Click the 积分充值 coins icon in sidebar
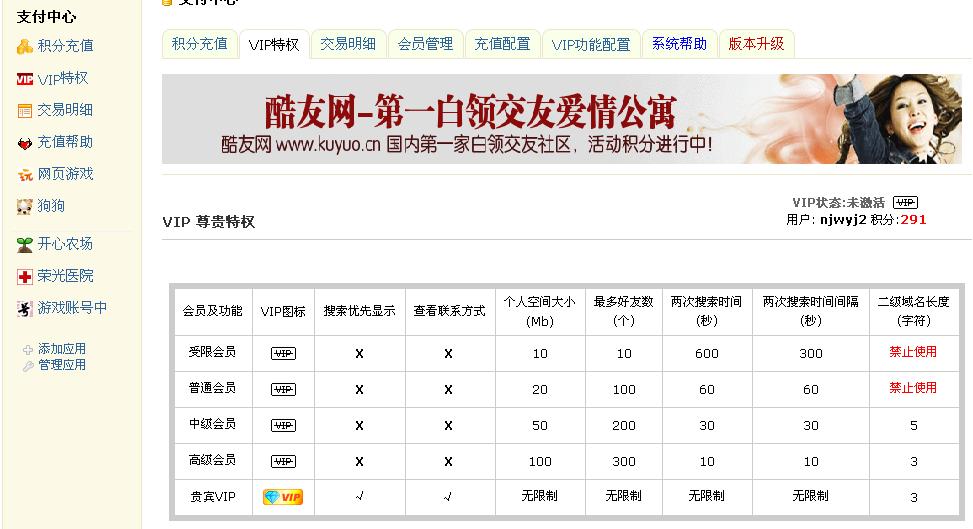Image resolution: width=973 pixels, height=529 pixels. pyautogui.click(x=25, y=46)
